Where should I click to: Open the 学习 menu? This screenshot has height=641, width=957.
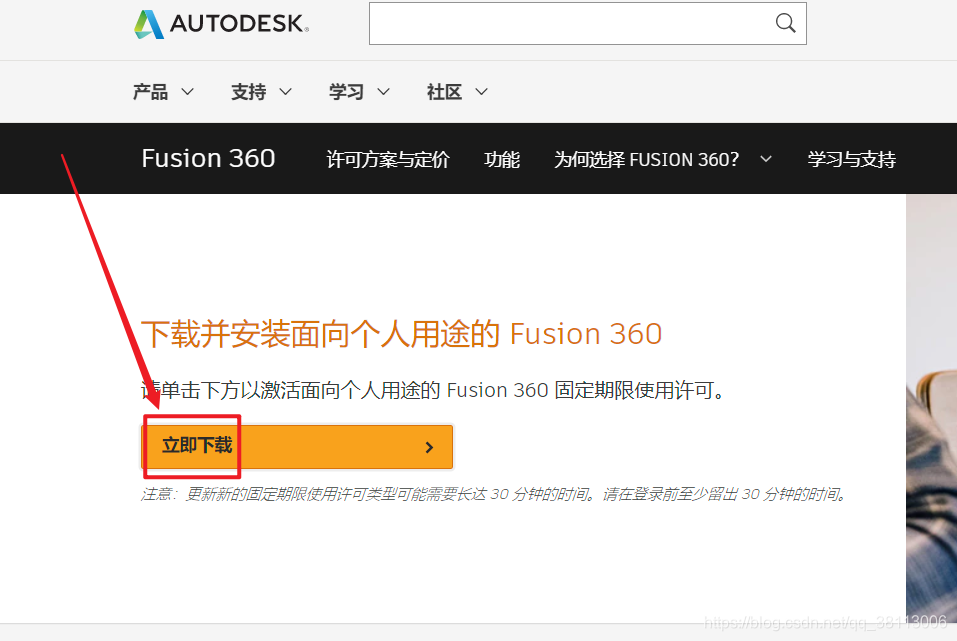(346, 92)
